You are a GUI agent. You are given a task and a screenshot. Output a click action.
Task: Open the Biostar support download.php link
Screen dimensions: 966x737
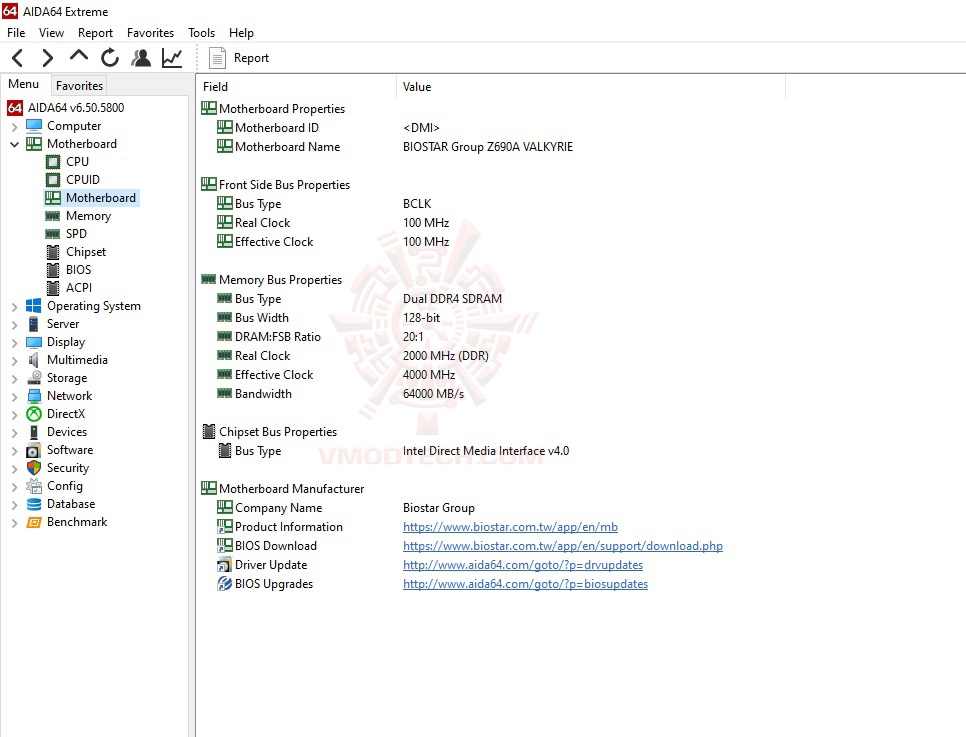click(562, 546)
